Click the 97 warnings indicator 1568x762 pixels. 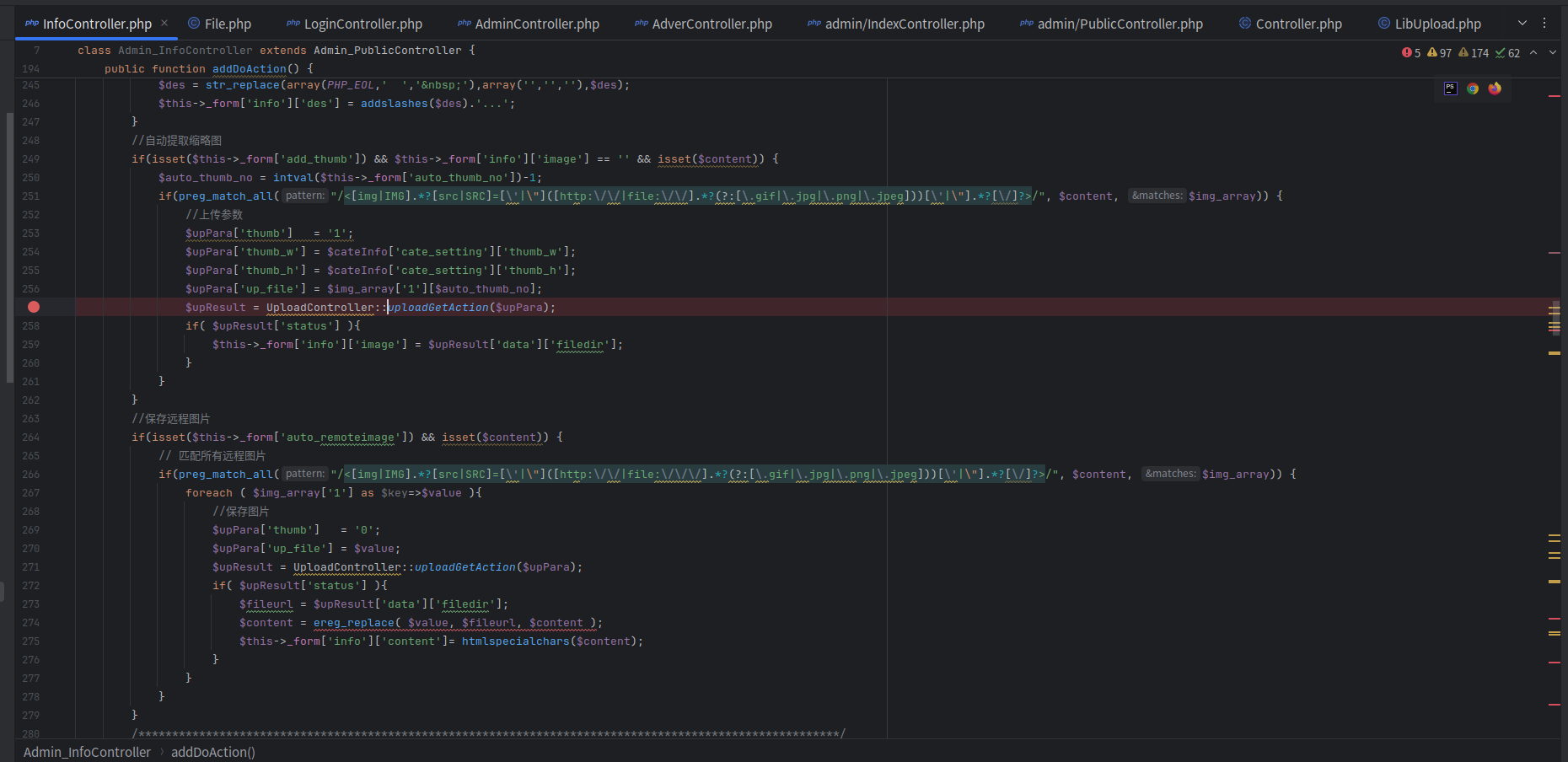(x=1440, y=53)
